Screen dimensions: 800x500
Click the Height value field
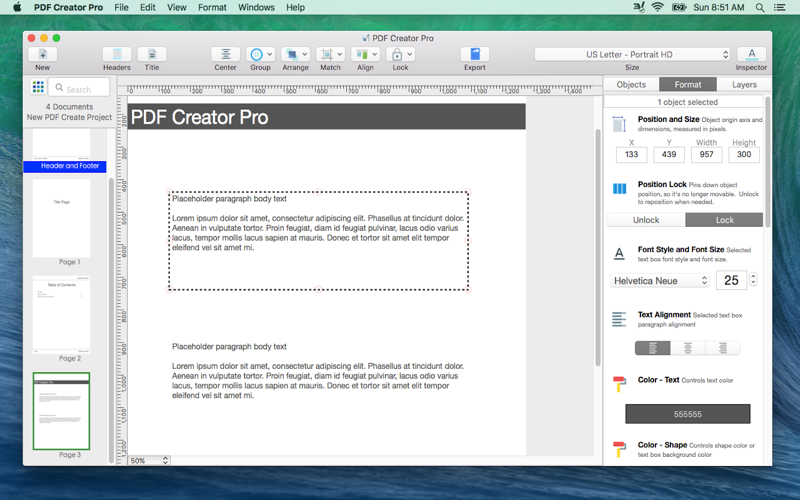point(744,155)
